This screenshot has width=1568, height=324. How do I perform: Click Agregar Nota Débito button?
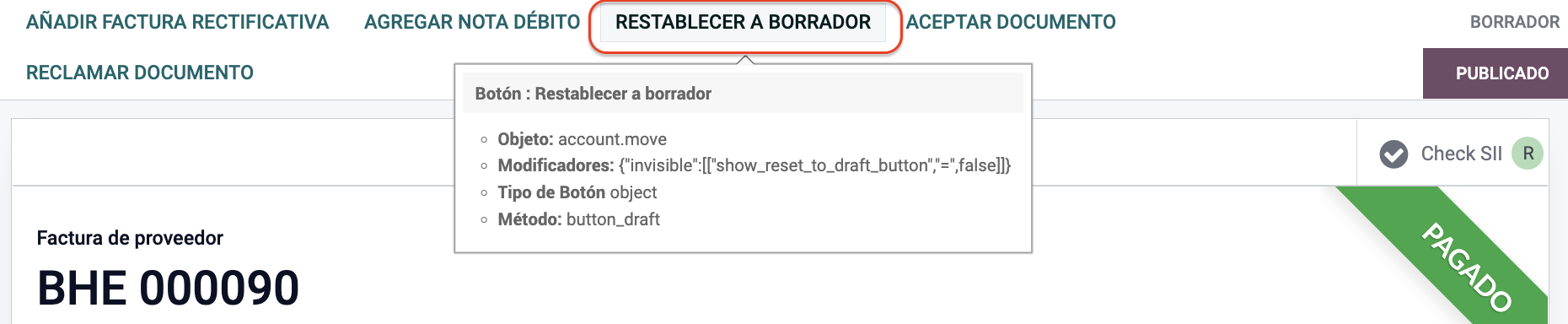click(472, 22)
